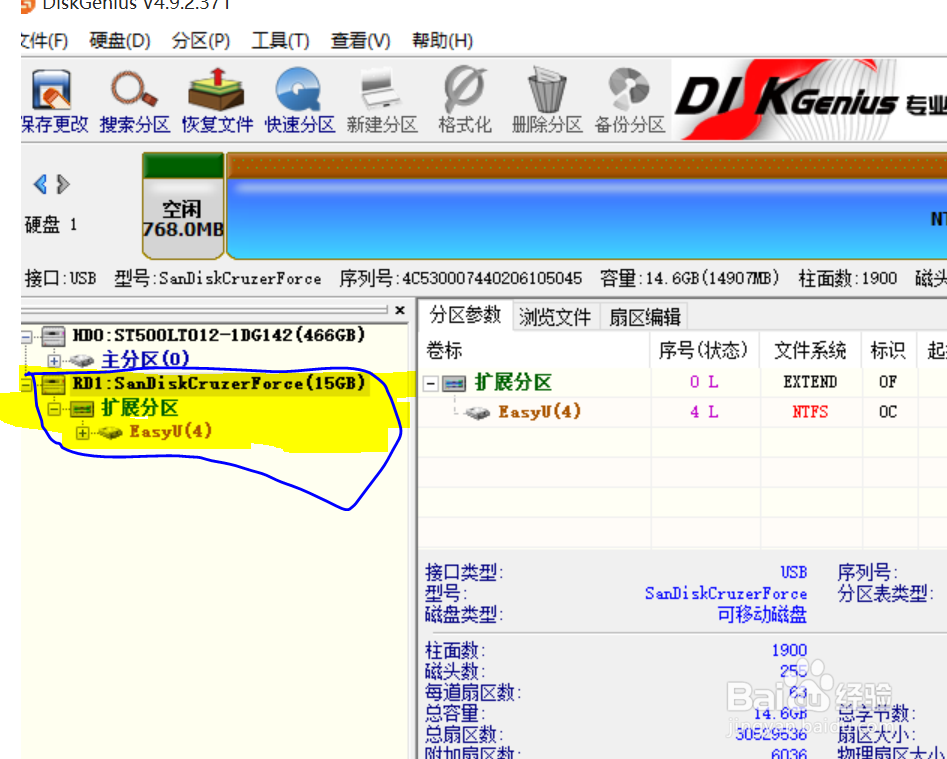Viewport: 947px width, 759px height.
Task: Collapse the 扩展分区 node in left tree
Action: (54, 409)
